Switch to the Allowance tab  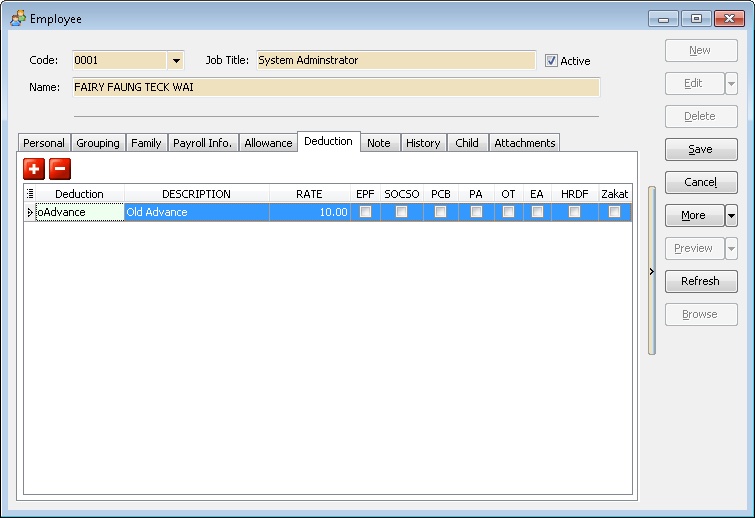coord(268,143)
